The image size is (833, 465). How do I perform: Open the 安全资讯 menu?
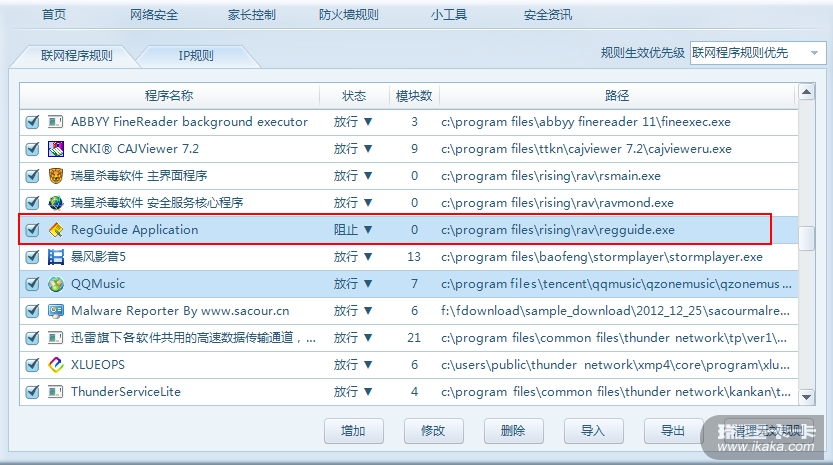548,14
